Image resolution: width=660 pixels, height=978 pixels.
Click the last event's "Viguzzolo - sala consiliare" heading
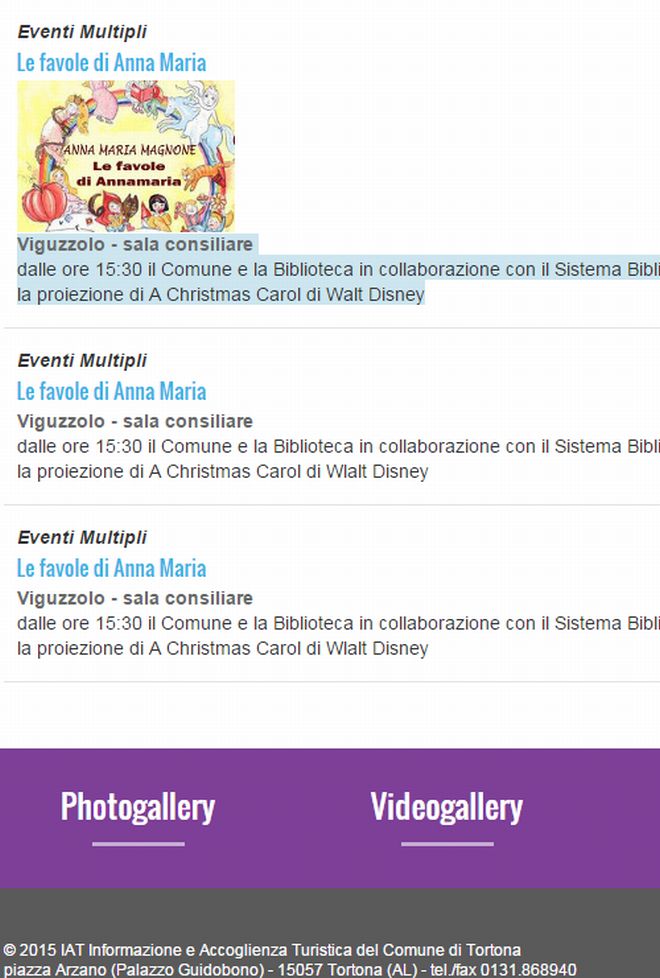(x=135, y=598)
